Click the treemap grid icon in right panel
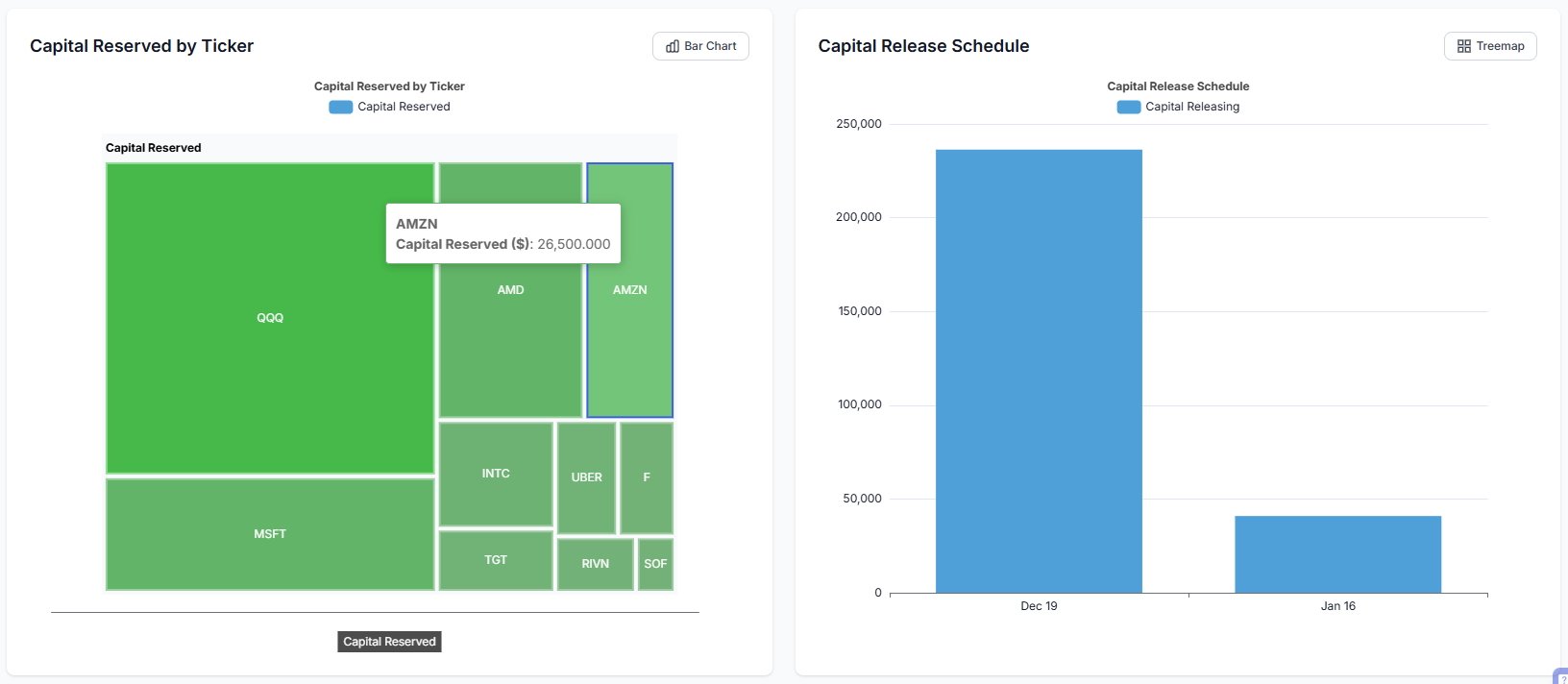Image resolution: width=1568 pixels, height=684 pixels. click(x=1463, y=46)
